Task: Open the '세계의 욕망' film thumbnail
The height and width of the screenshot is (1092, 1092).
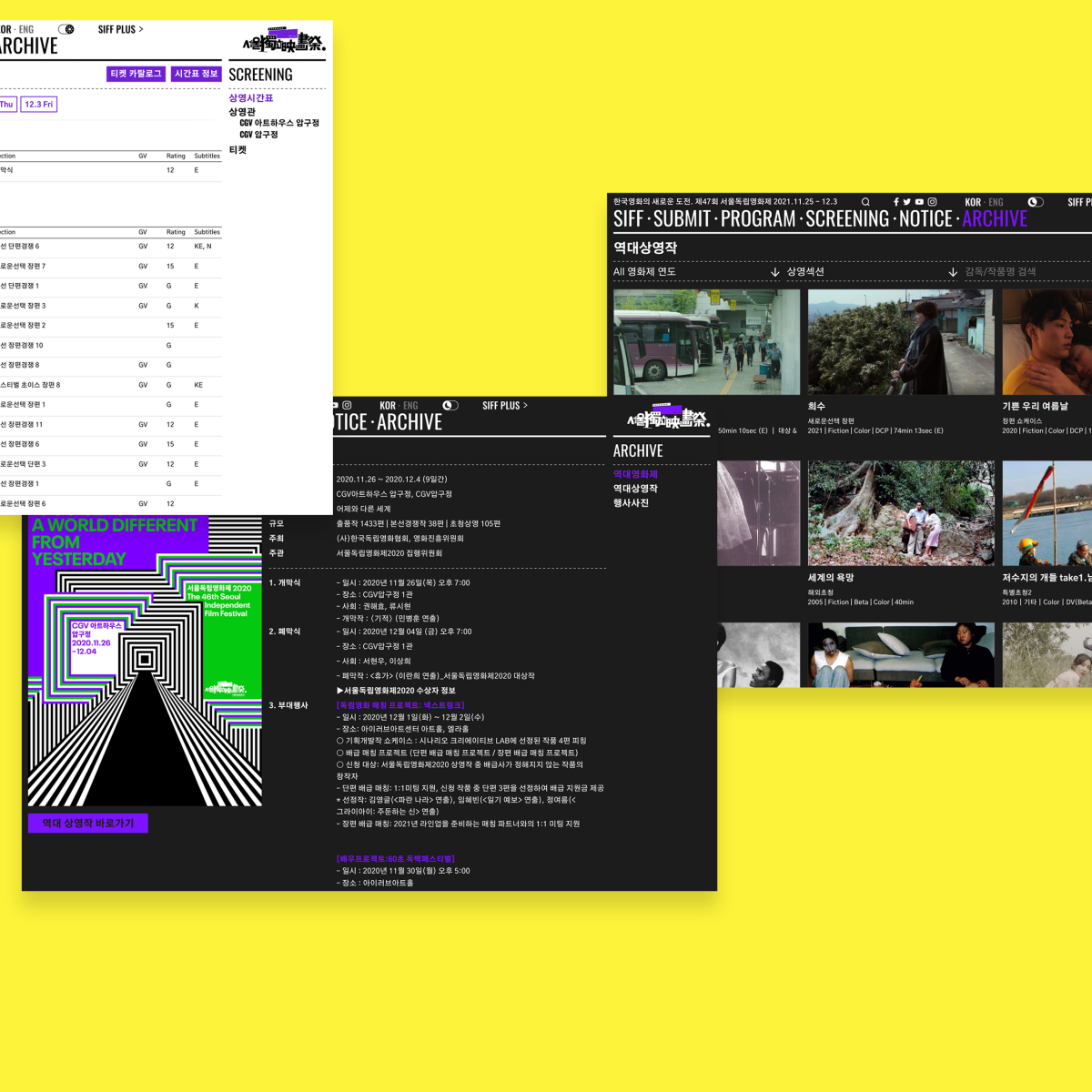Action: pos(901,513)
